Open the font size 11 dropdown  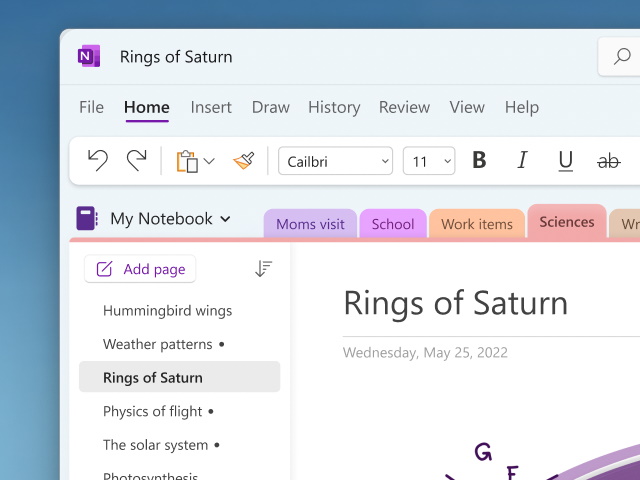pos(429,161)
